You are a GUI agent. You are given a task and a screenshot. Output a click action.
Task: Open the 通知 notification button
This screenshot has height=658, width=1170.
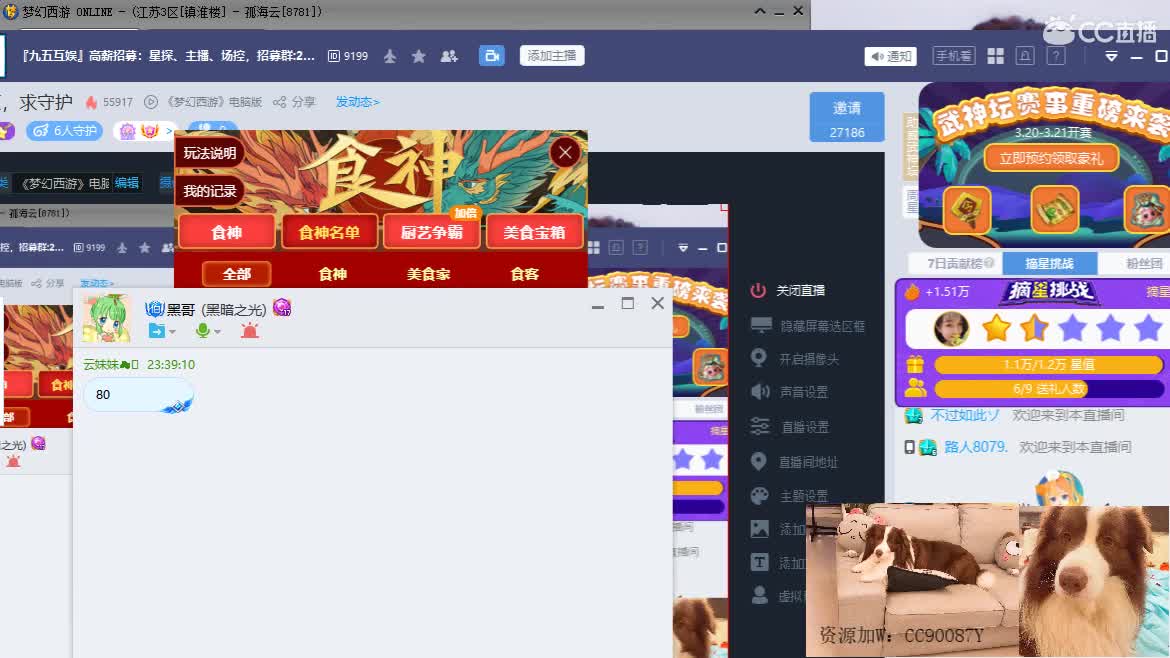point(890,56)
